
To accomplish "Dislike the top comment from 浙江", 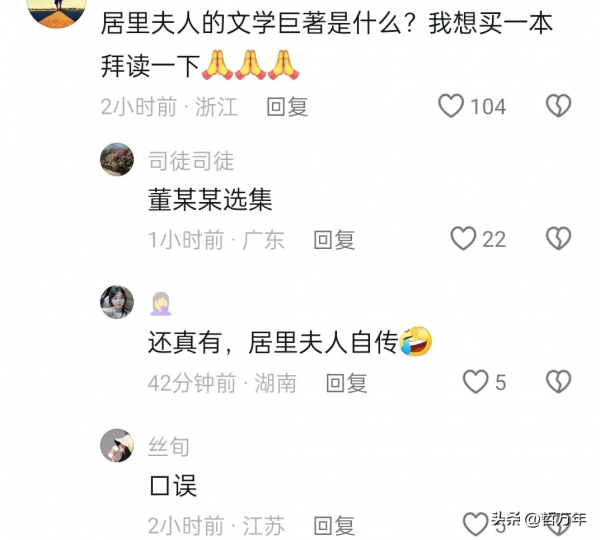I will pyautogui.click(x=558, y=106).
